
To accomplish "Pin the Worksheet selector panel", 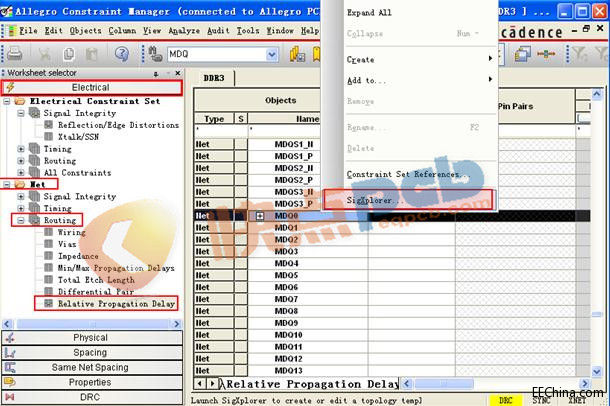I will point(156,74).
